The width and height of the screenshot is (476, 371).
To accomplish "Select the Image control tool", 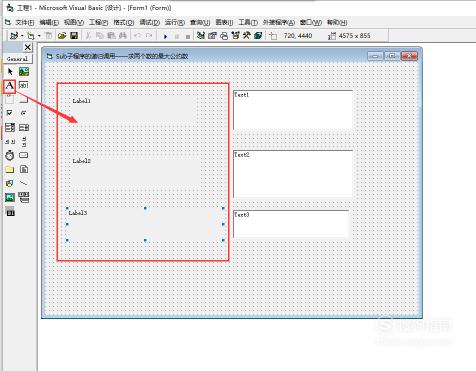I will point(10,198).
